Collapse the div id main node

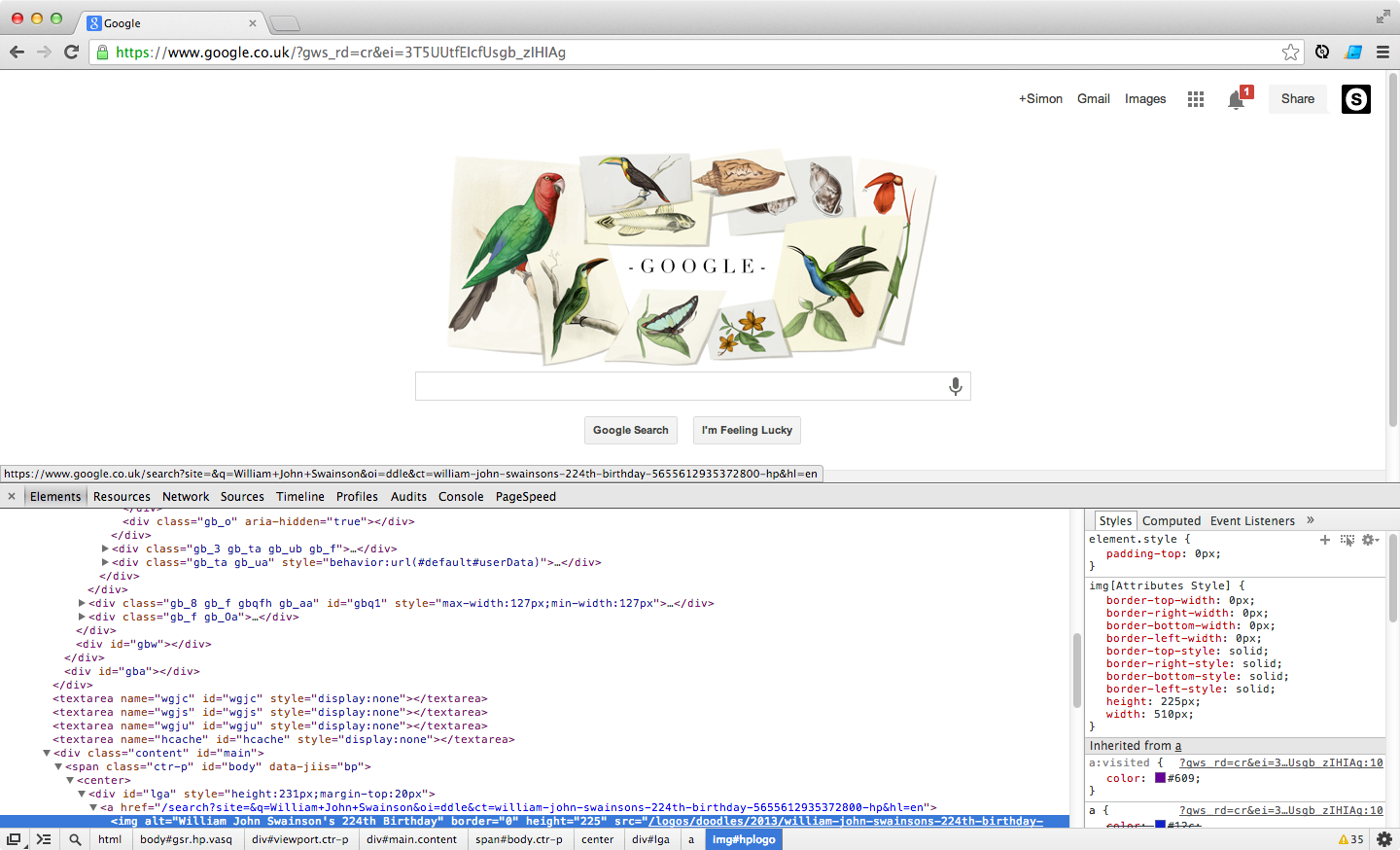pos(47,753)
